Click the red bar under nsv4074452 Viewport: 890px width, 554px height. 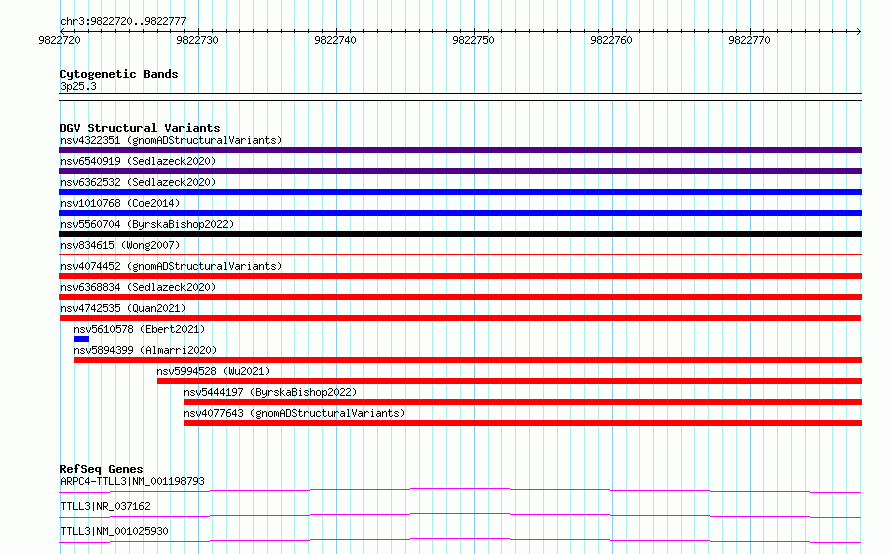(460, 276)
